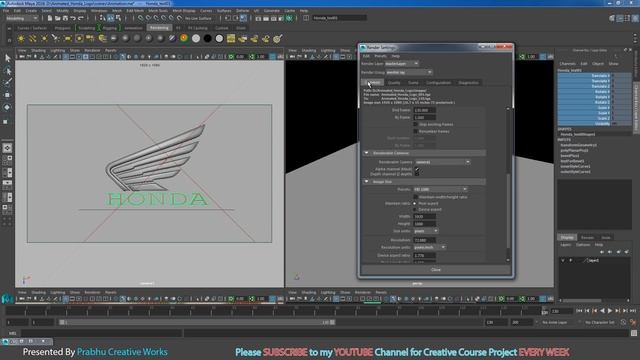Click the range slider bar below the timeline
The image size is (640, 360).
click(x=197, y=322)
